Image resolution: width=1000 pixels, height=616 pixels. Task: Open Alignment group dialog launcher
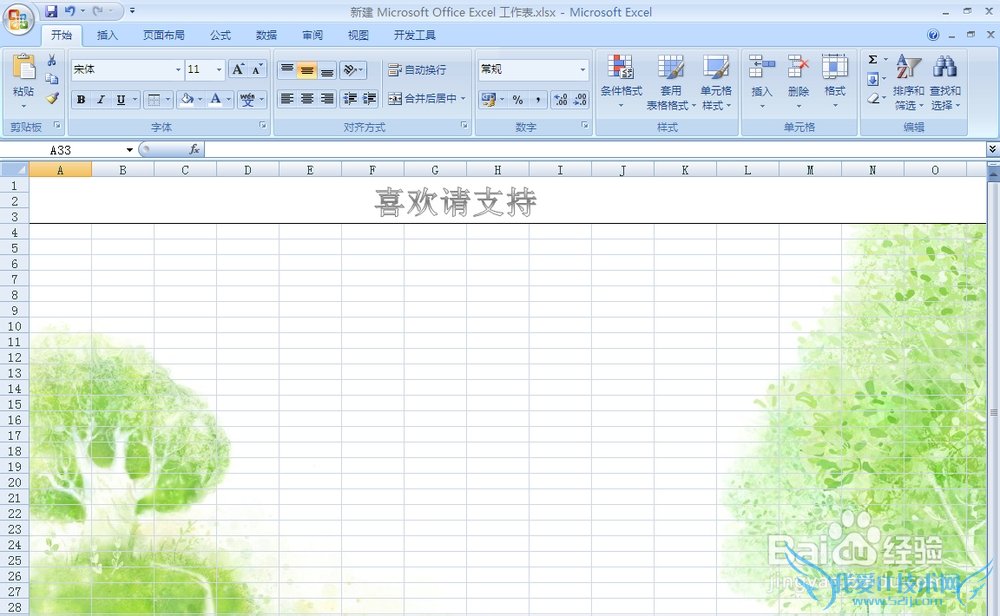(464, 126)
